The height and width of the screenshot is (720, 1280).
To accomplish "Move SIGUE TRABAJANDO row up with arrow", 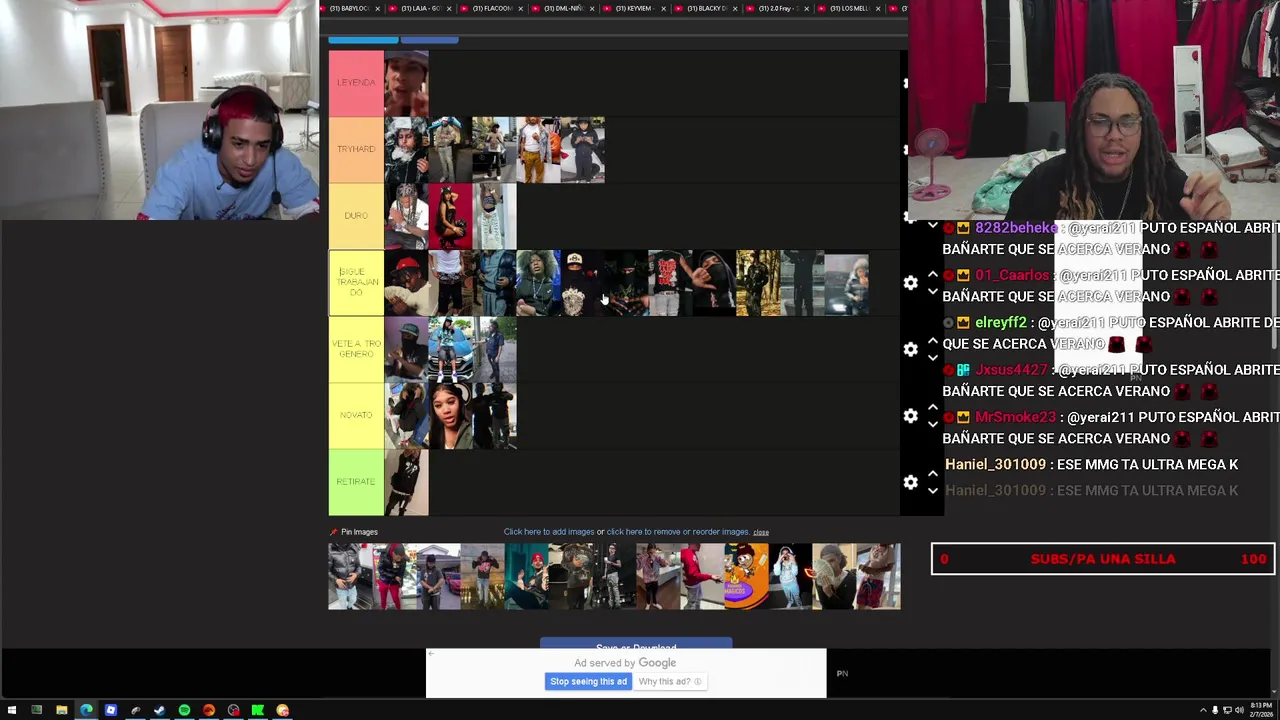I will click(933, 274).
